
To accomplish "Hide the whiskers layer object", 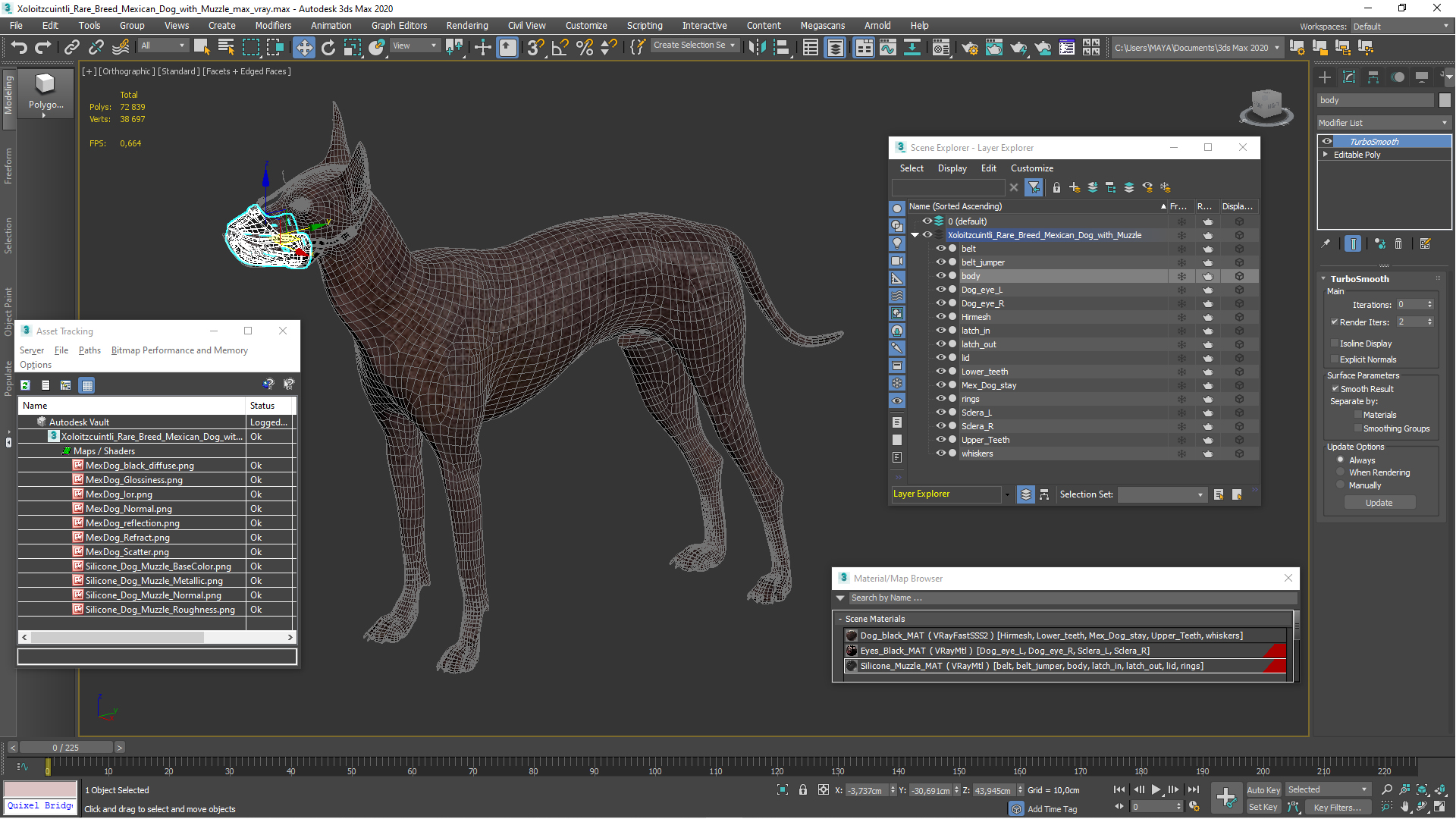I will pyautogui.click(x=940, y=453).
